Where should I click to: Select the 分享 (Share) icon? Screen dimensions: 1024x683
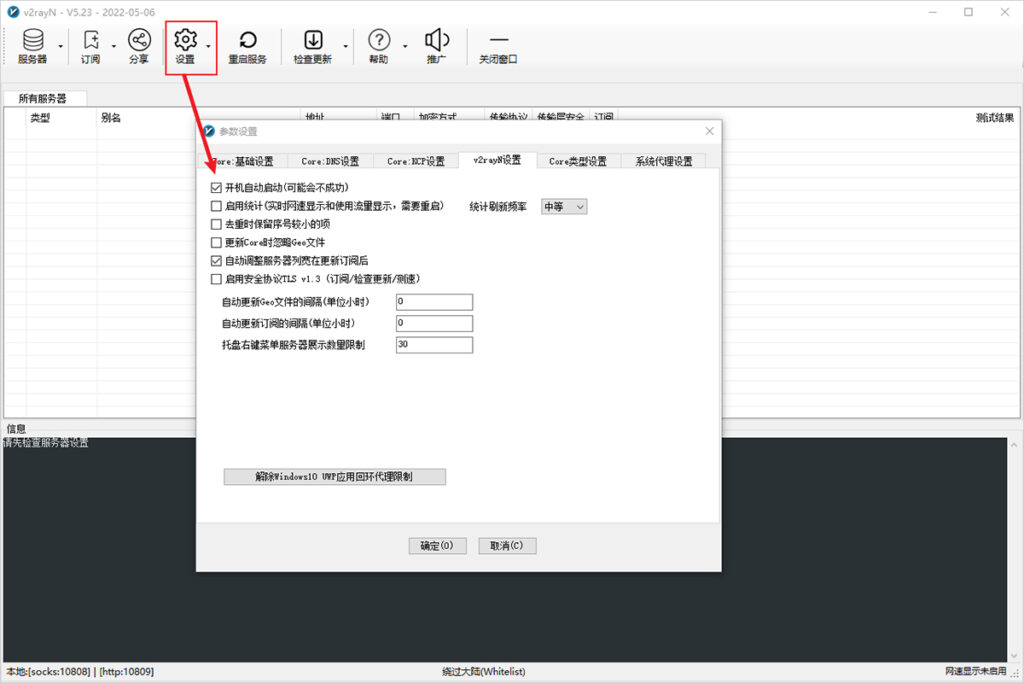point(139,45)
